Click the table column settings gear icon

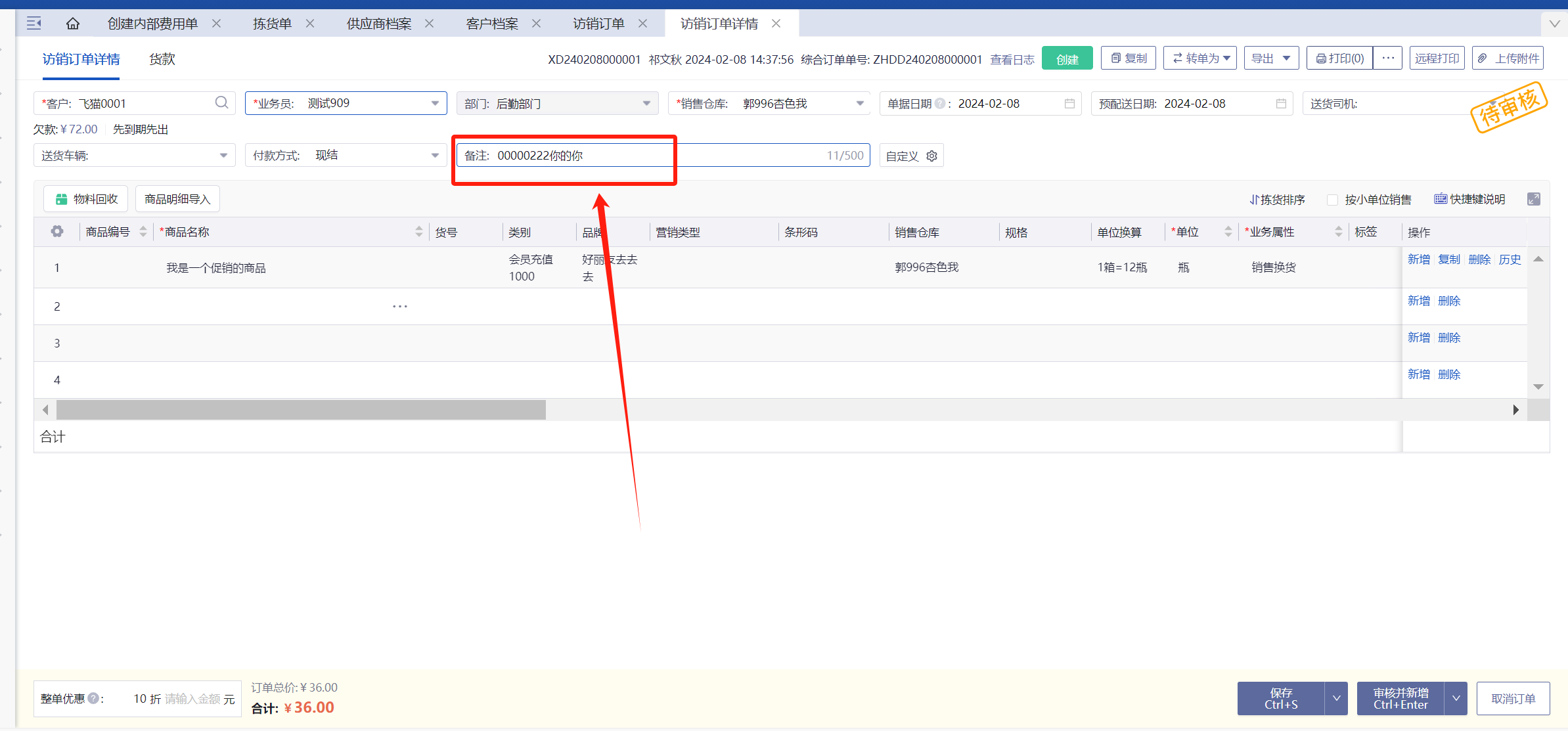[x=57, y=231]
